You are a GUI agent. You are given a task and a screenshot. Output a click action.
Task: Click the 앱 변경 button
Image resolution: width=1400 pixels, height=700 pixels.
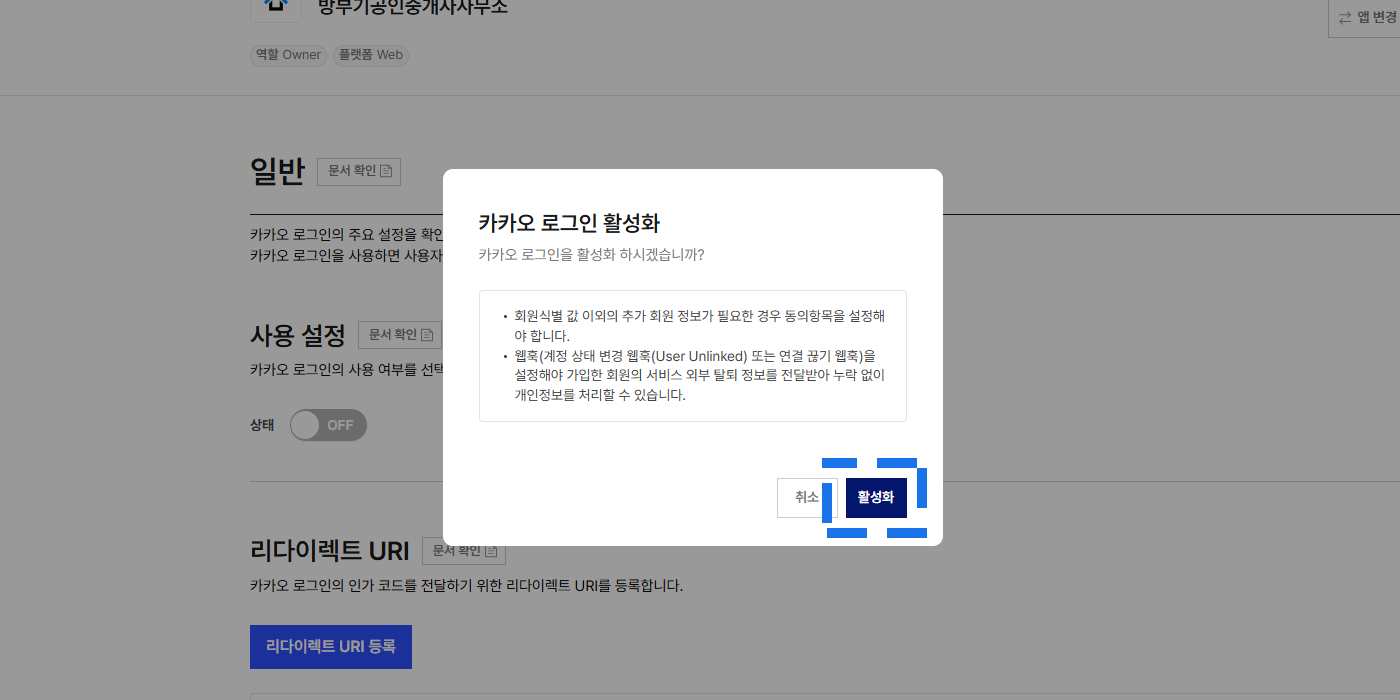(1365, 18)
